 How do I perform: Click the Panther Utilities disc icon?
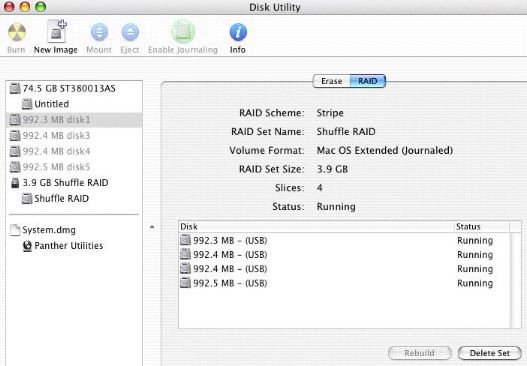tap(27, 246)
